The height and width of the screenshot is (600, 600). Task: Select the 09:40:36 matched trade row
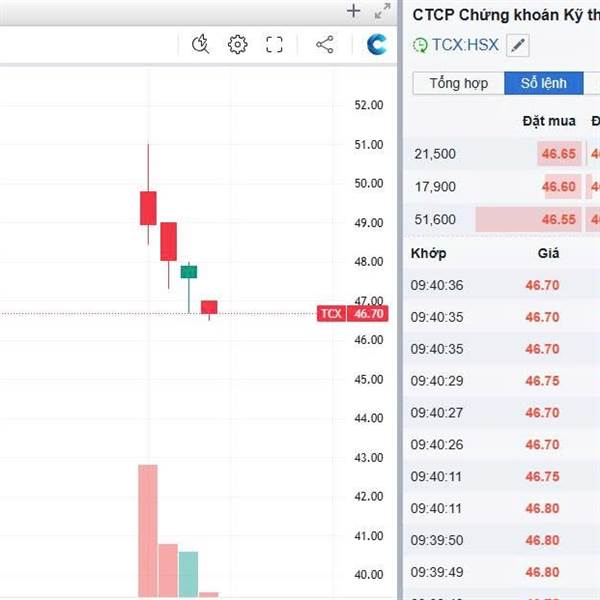click(x=500, y=285)
